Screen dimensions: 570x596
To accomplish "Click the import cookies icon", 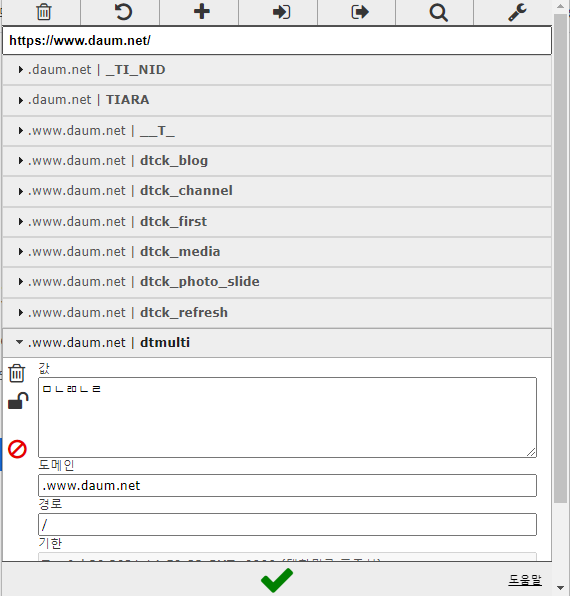I will tap(281, 12).
